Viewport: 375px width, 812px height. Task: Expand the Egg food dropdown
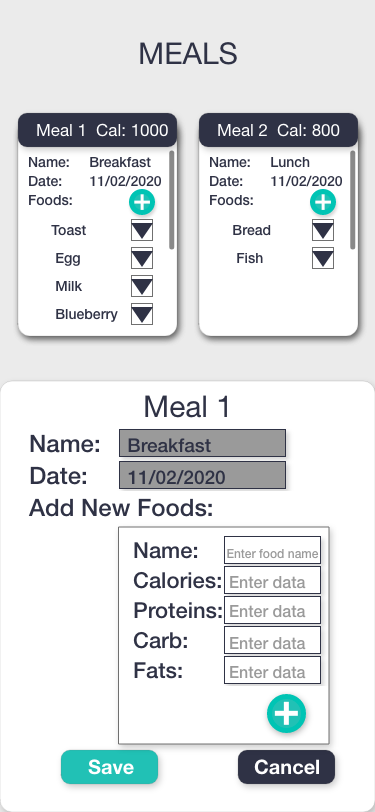[142, 258]
